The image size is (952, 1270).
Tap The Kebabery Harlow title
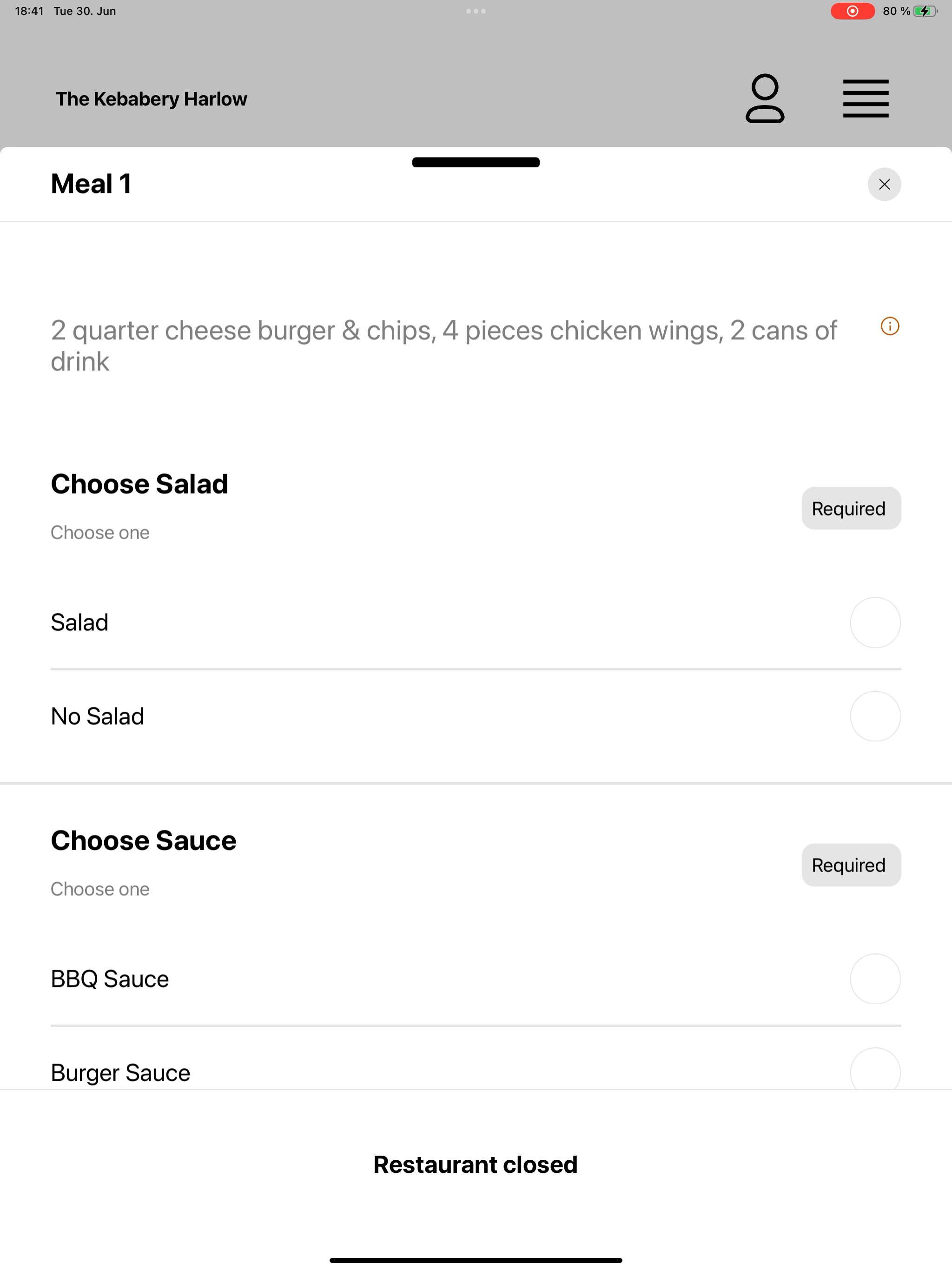[x=151, y=99]
